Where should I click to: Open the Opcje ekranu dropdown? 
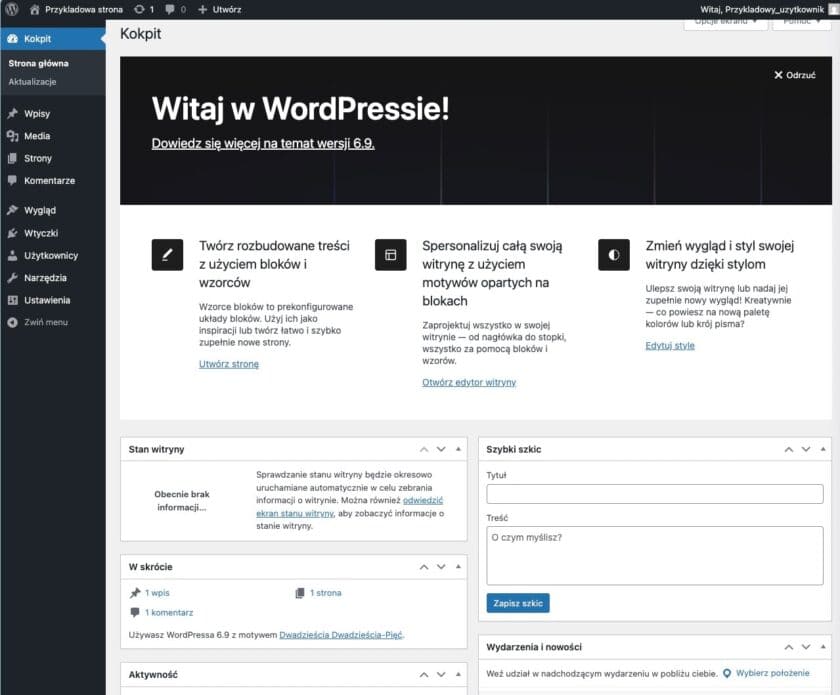(x=723, y=22)
